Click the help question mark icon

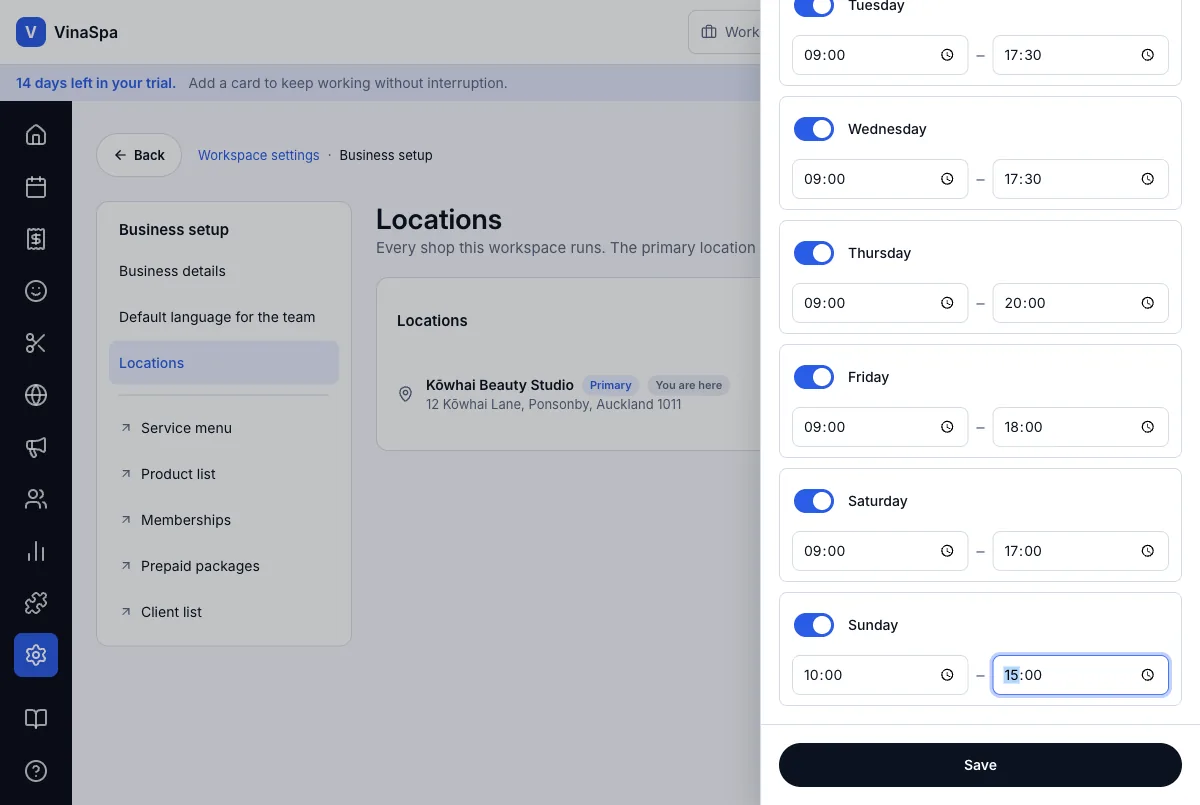36,771
